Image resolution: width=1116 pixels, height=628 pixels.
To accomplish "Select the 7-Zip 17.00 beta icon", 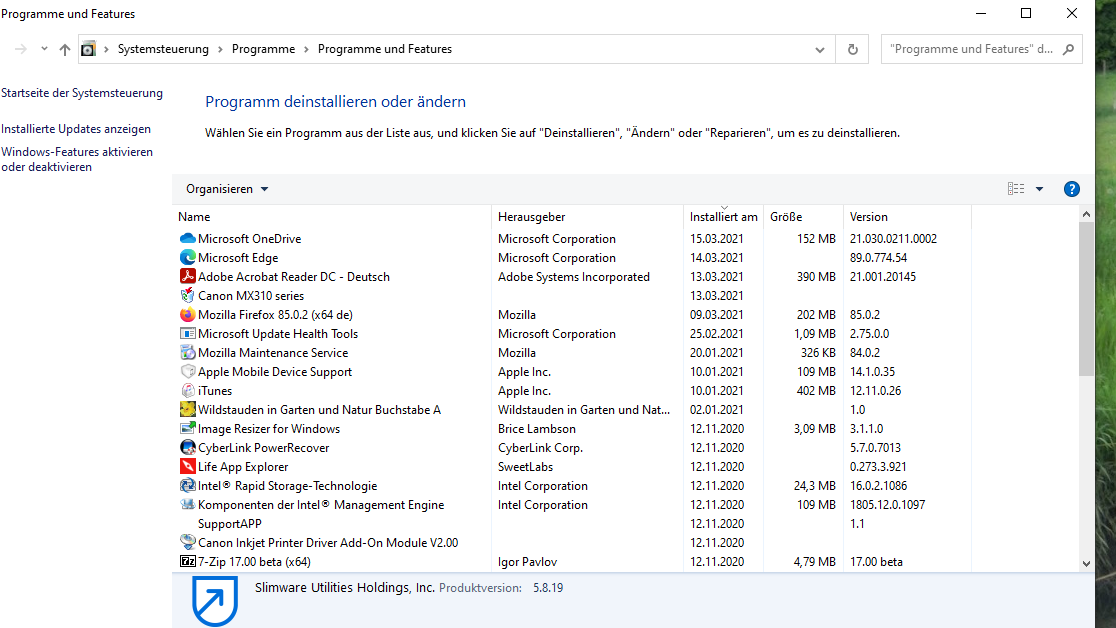I will coord(187,562).
